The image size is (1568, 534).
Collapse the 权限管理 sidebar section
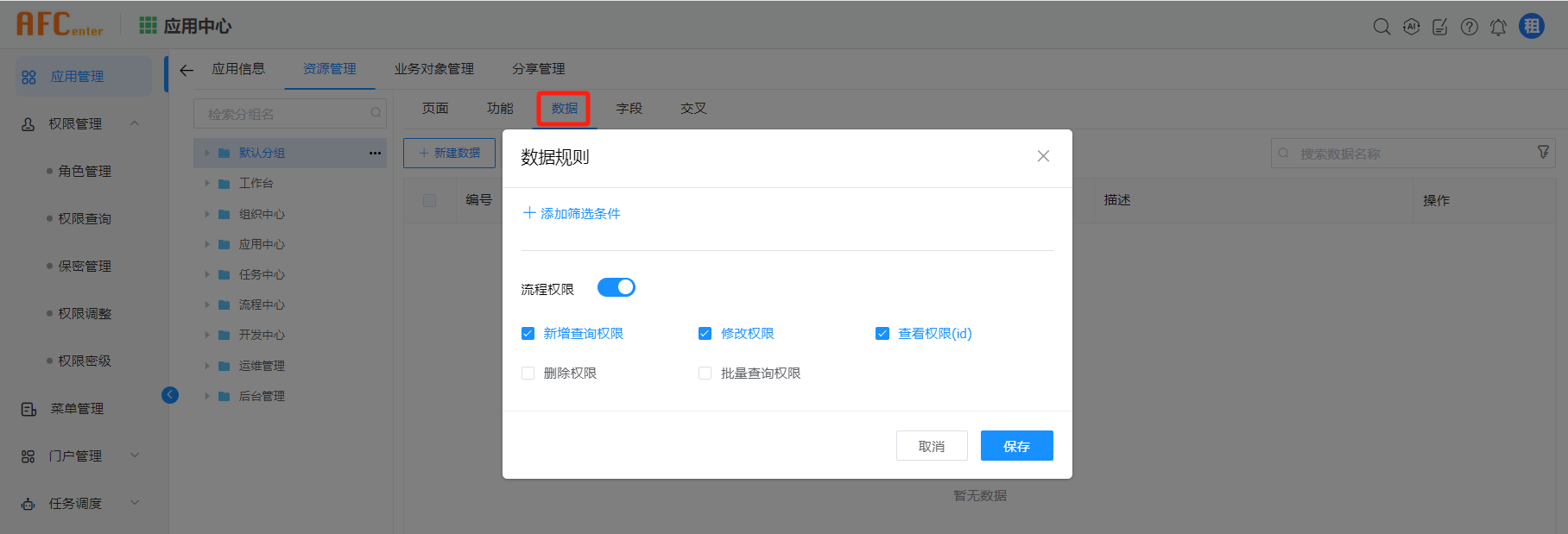pos(135,123)
